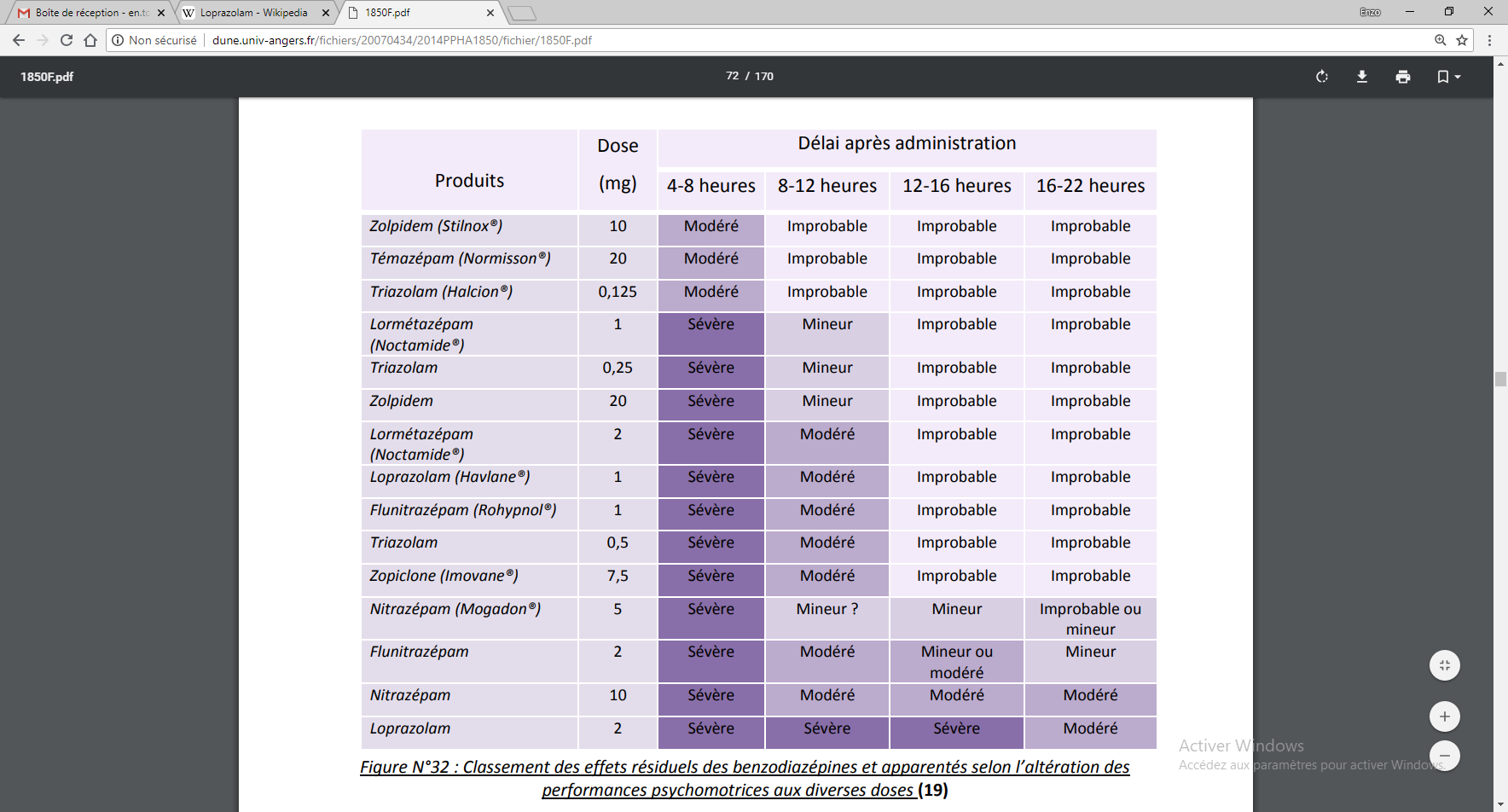
Task: Download the PDF file
Action: 1362,77
